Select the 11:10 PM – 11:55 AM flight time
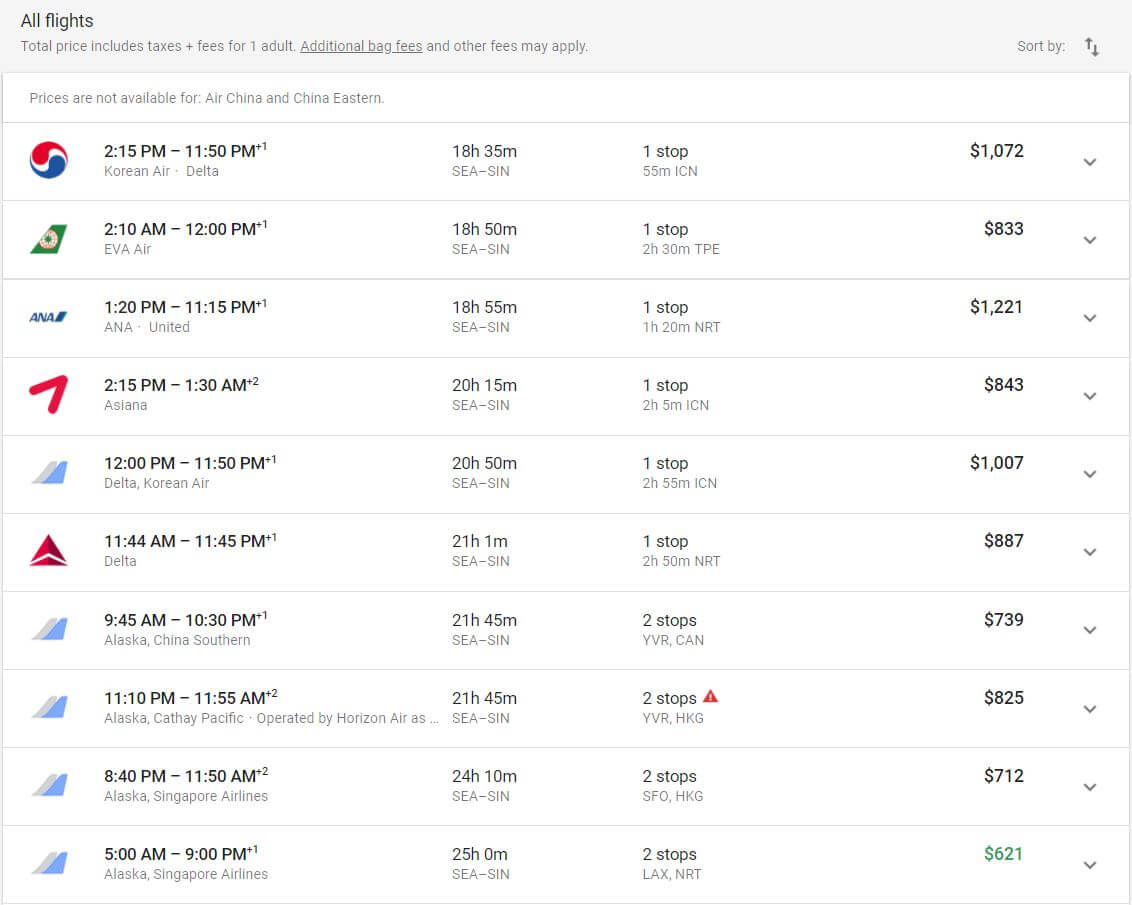 click(191, 697)
